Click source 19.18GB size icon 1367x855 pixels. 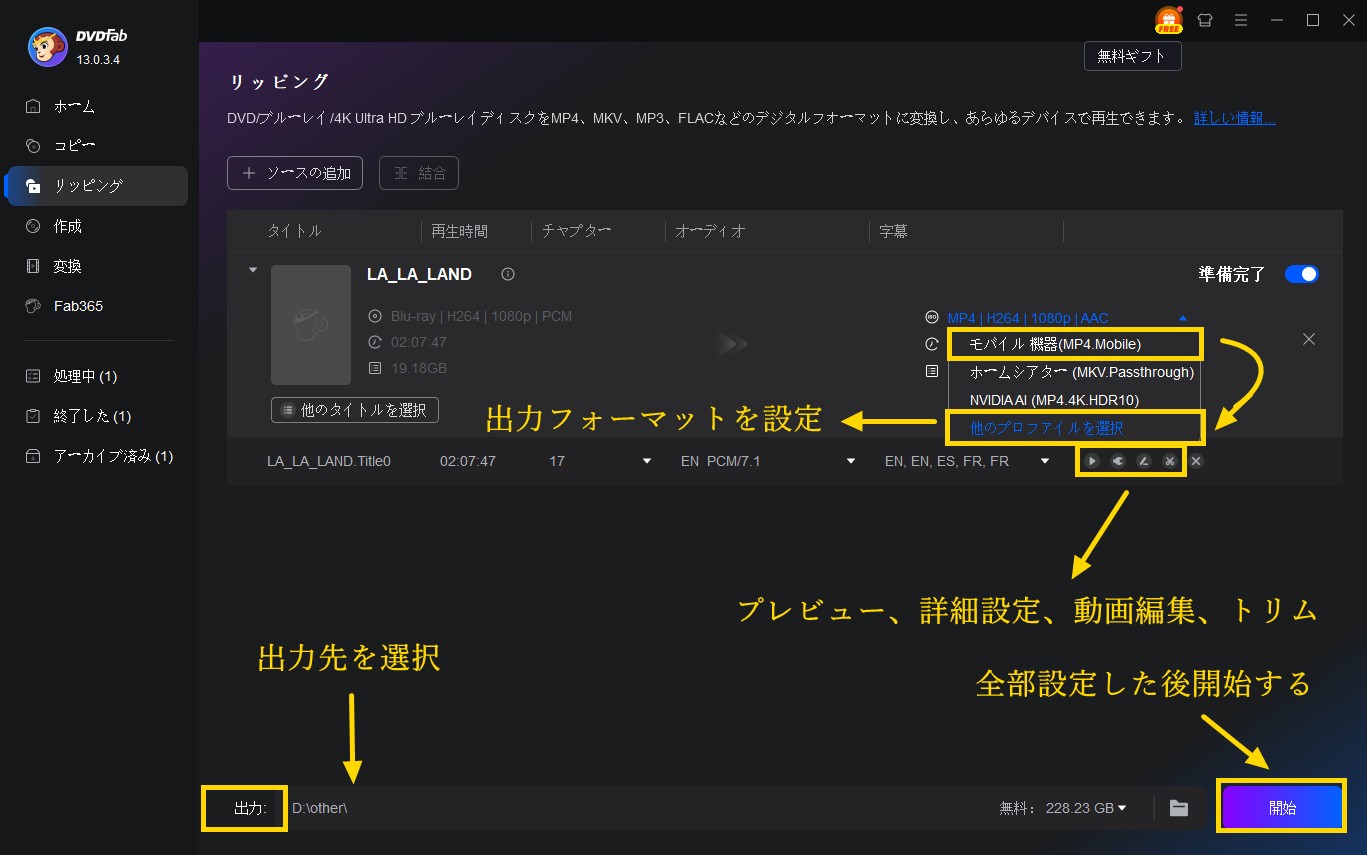tap(375, 368)
